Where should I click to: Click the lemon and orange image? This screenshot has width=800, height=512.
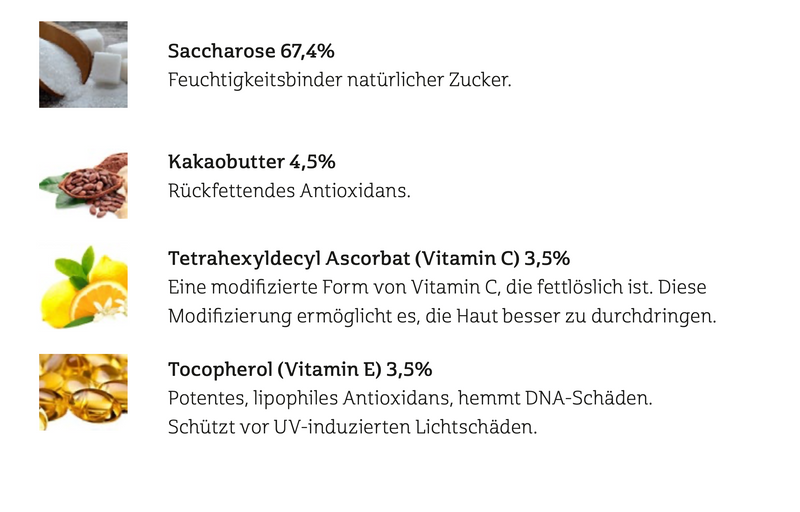(83, 286)
